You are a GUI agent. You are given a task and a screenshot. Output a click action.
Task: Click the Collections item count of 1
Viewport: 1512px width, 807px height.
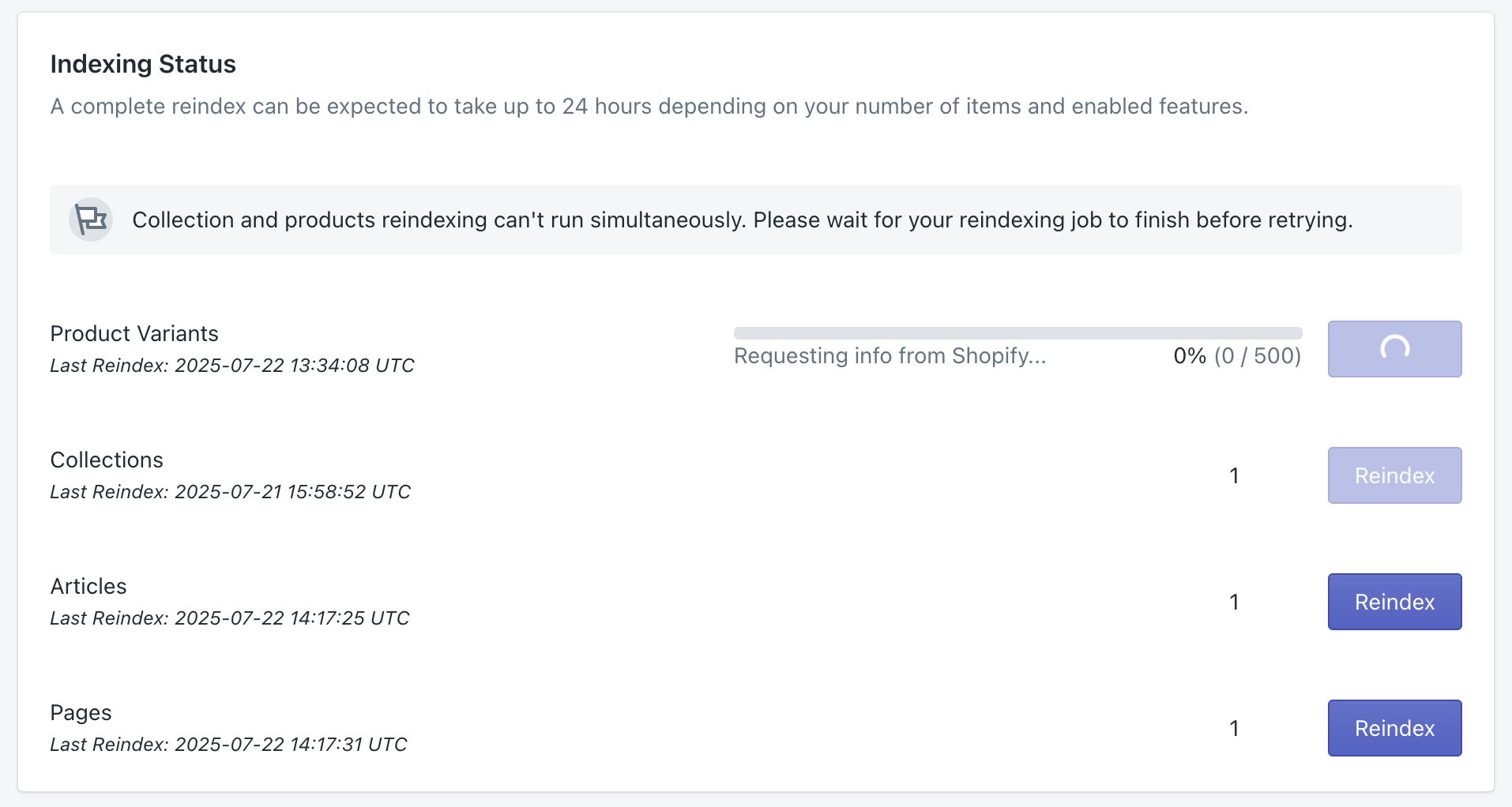coord(1234,475)
